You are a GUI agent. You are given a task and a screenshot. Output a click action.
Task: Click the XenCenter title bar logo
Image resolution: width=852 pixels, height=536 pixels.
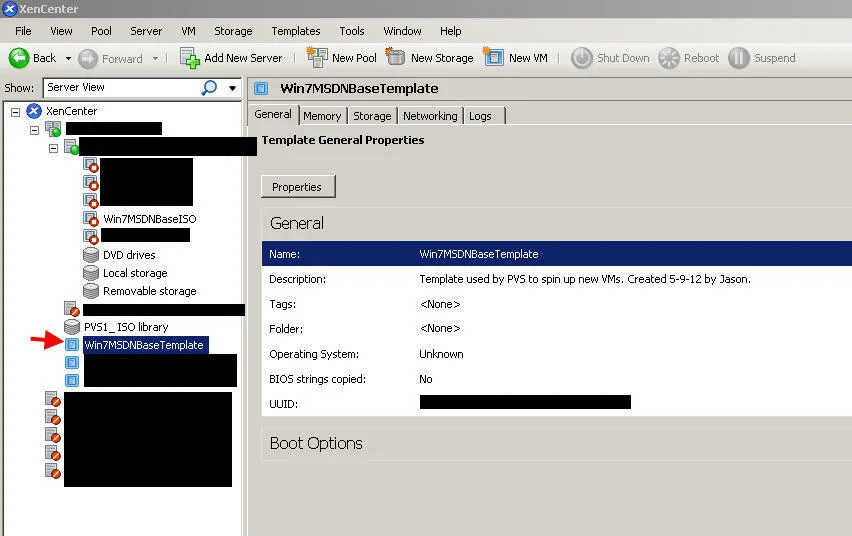[x=10, y=9]
